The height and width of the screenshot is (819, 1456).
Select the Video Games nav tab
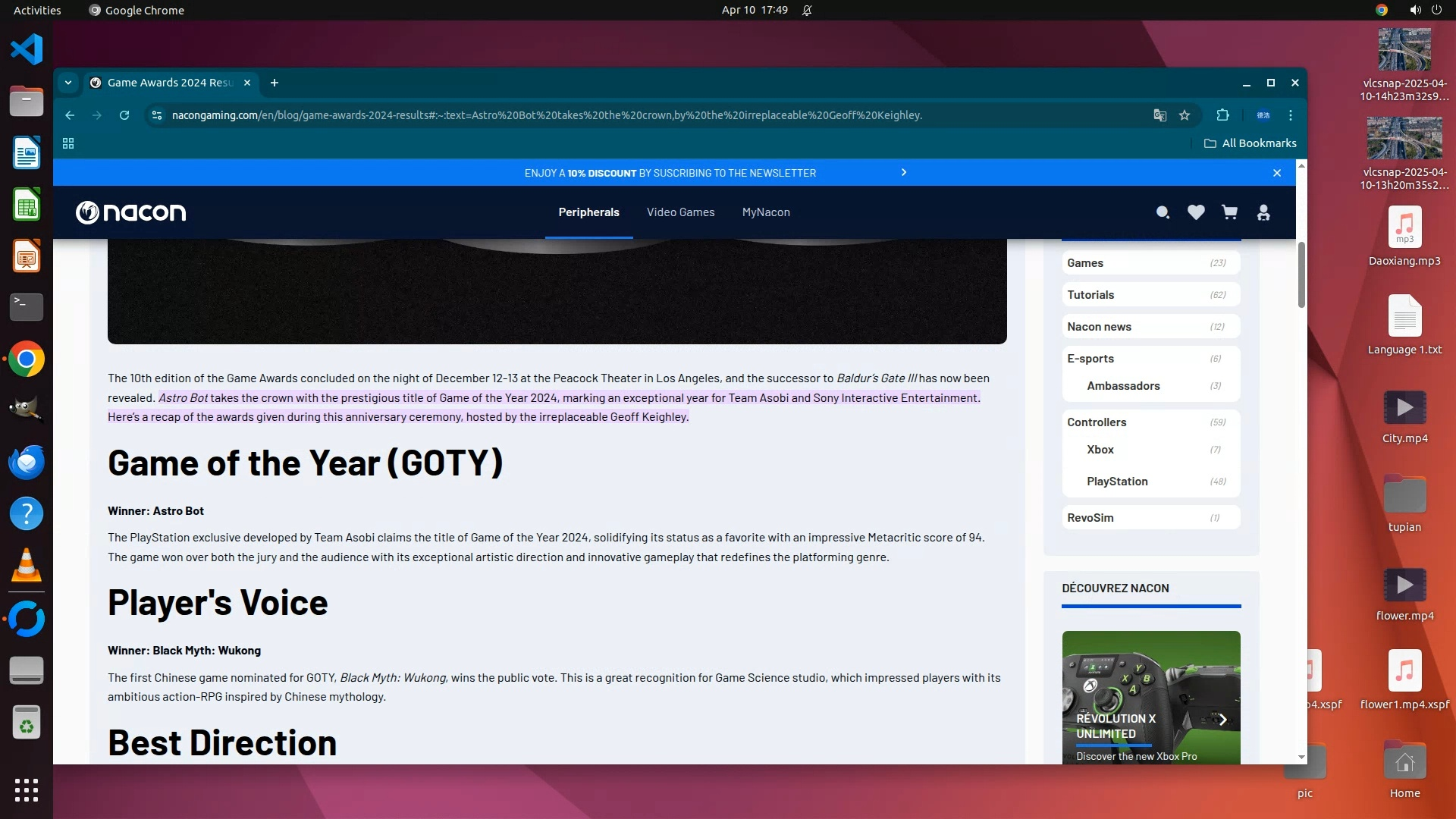680,212
